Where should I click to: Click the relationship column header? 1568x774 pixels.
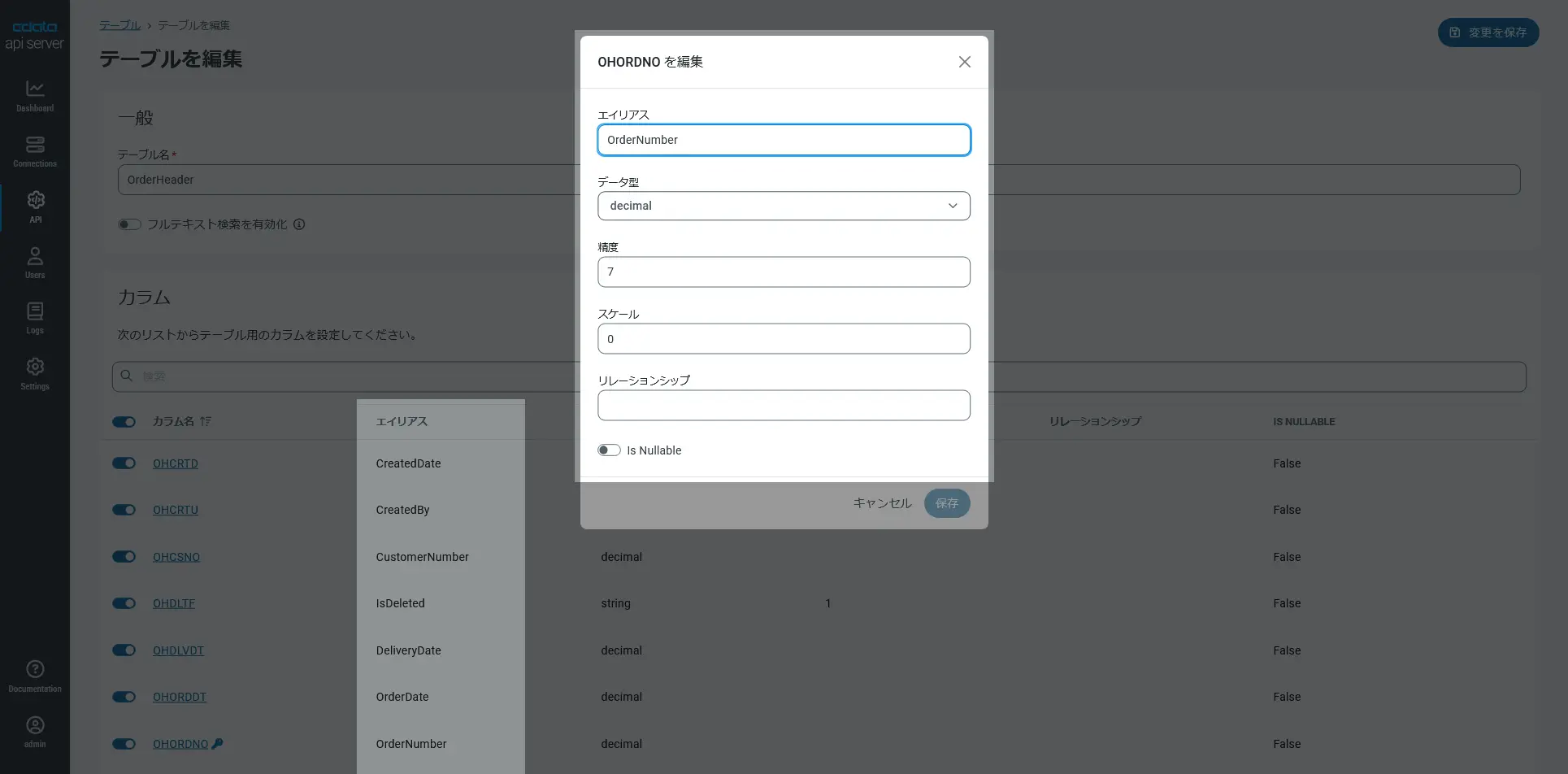1095,421
